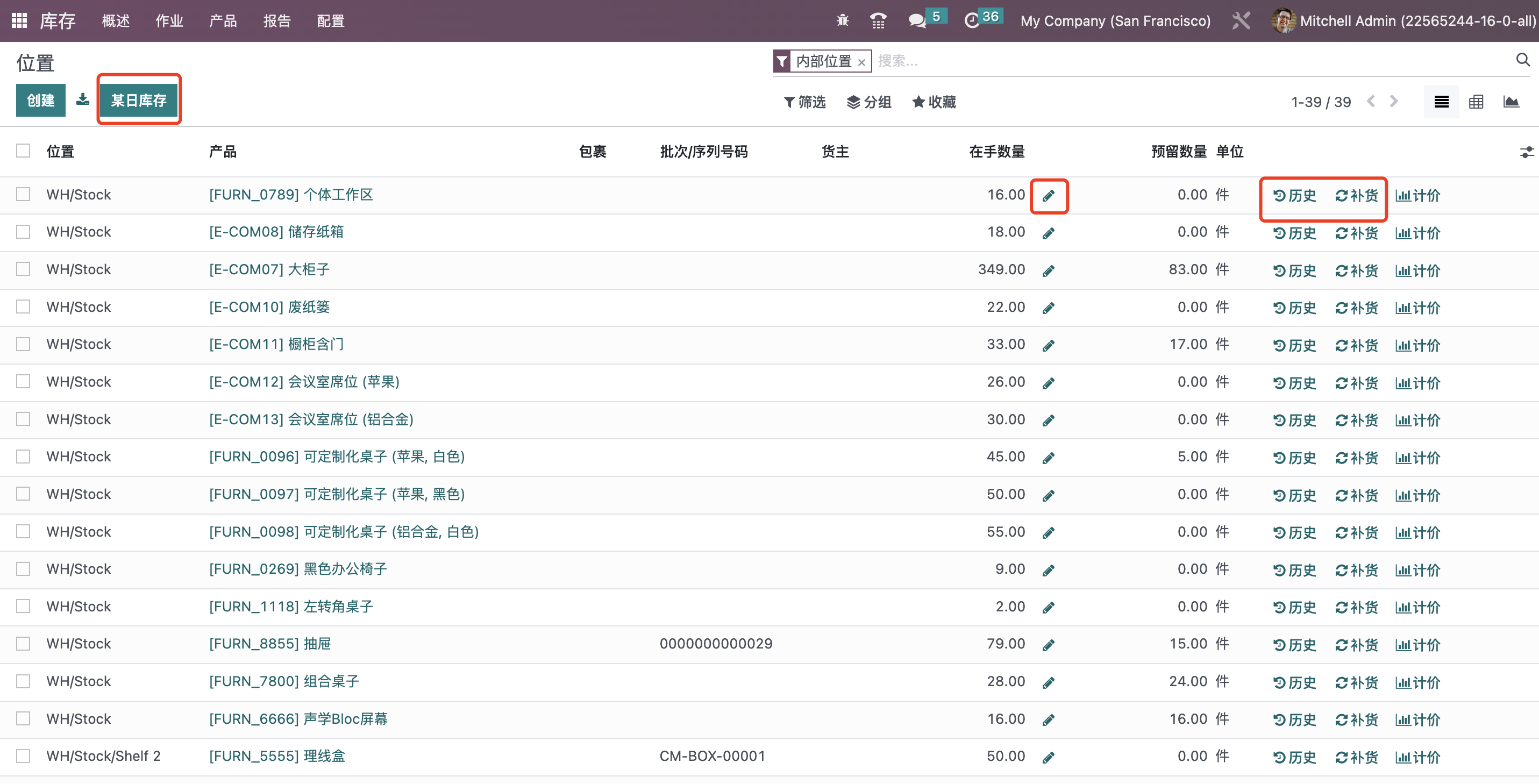Click the debug bug icon

point(843,21)
